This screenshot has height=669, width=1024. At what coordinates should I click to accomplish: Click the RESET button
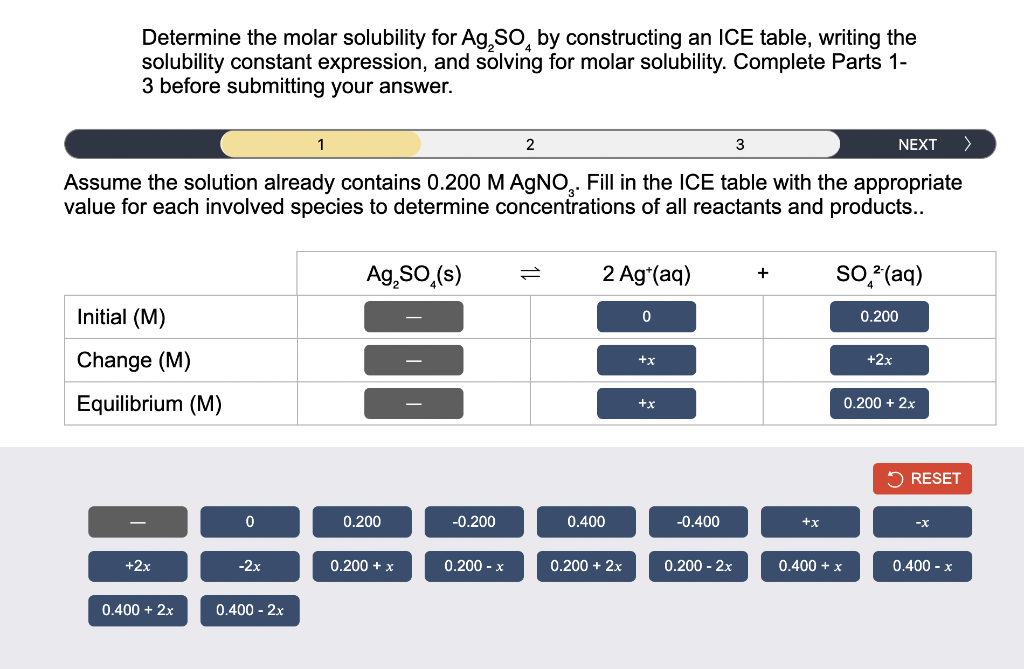click(x=922, y=478)
